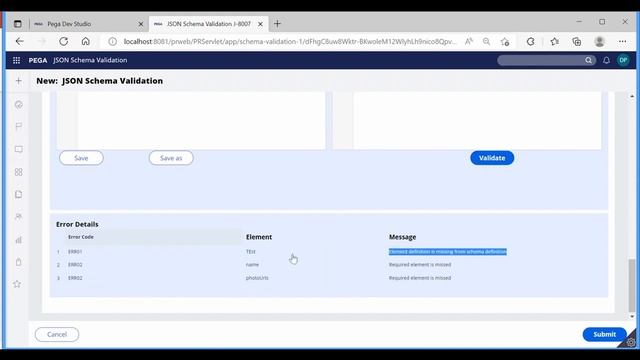Open the browser extensions icon
This screenshot has width=640, height=360.
click(x=531, y=41)
